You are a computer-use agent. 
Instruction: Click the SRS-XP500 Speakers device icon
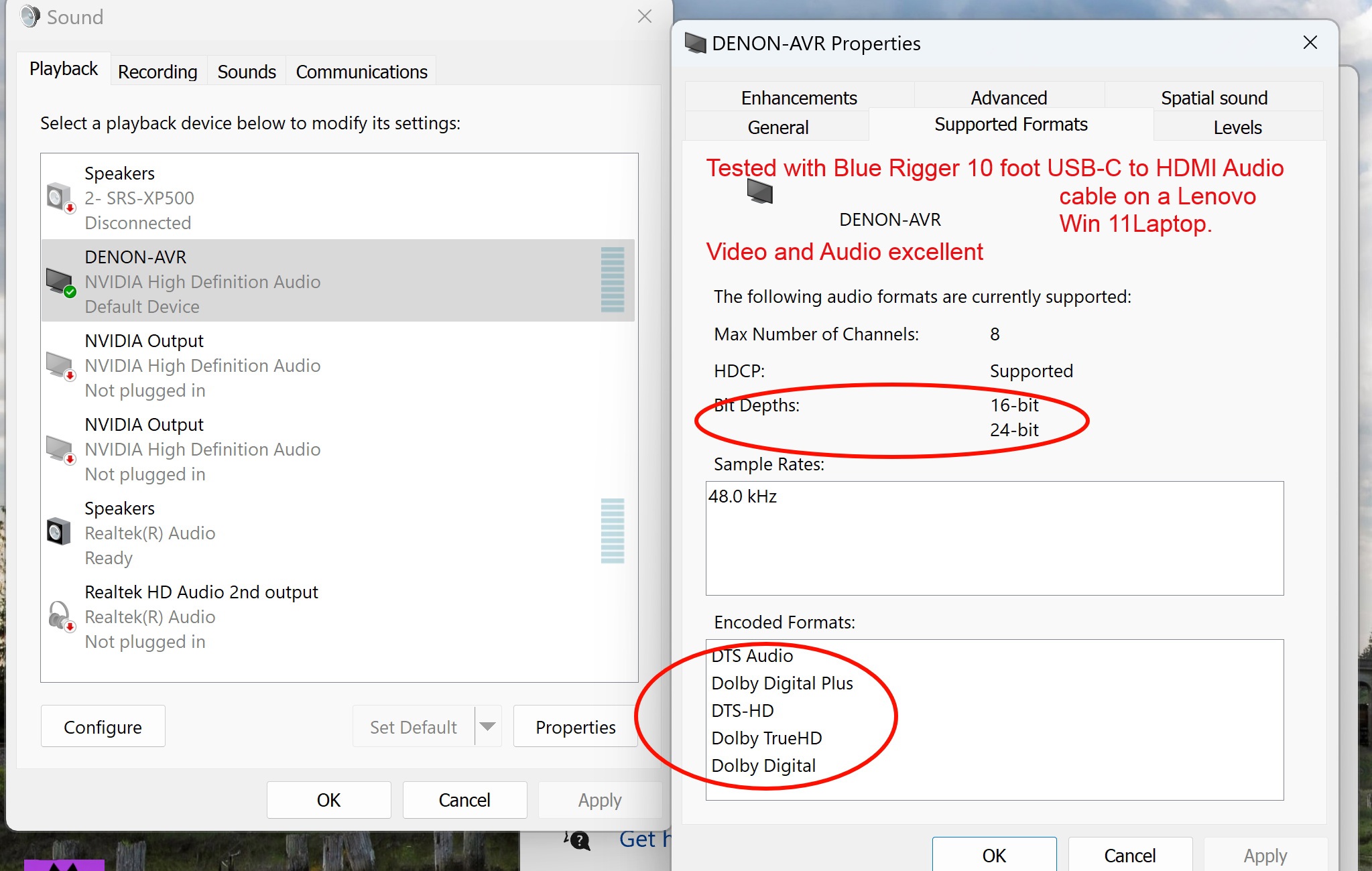60,198
